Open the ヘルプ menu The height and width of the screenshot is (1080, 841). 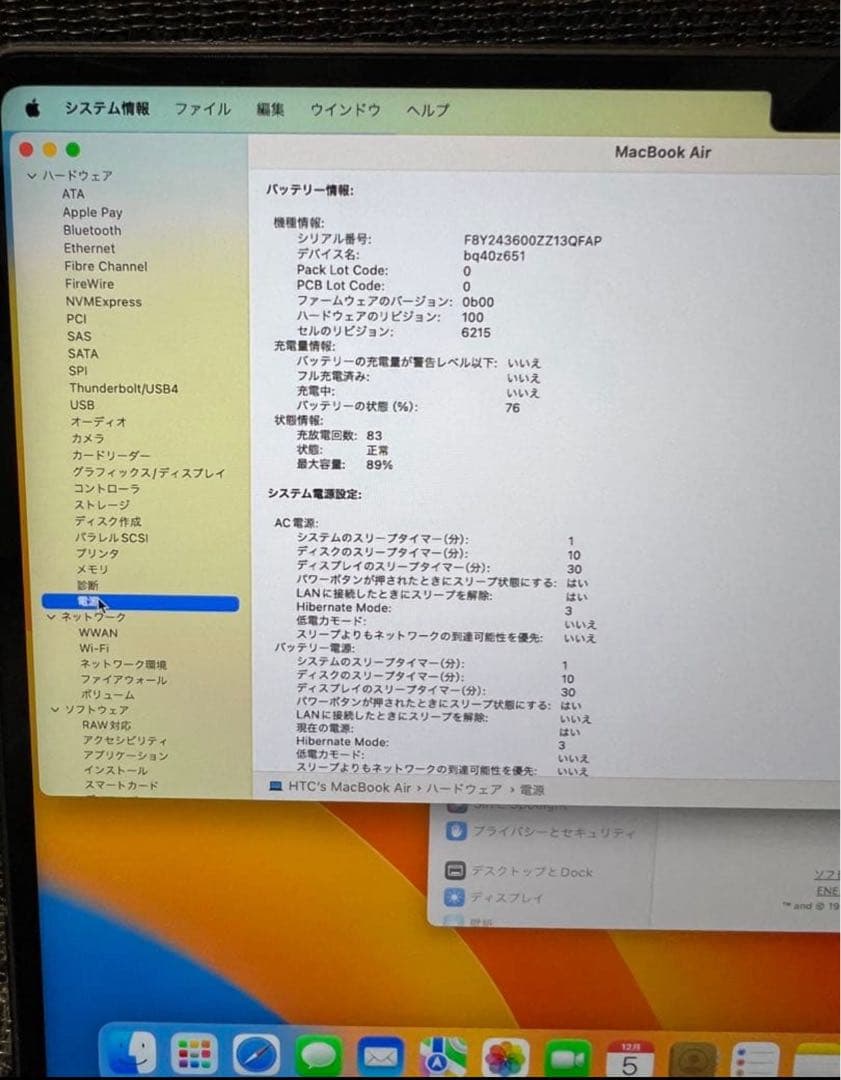[426, 110]
